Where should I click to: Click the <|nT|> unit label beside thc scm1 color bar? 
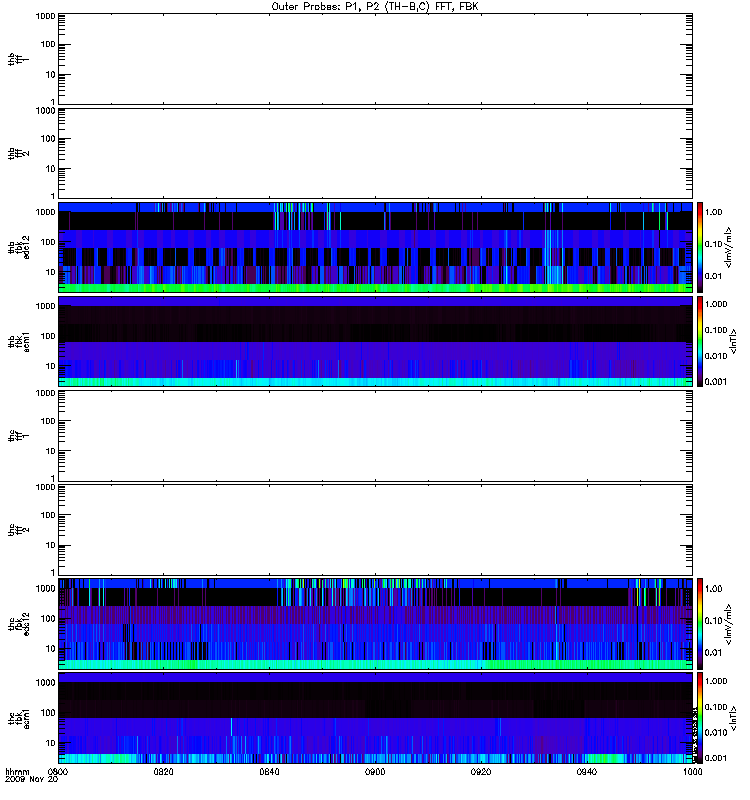pyautogui.click(x=734, y=718)
